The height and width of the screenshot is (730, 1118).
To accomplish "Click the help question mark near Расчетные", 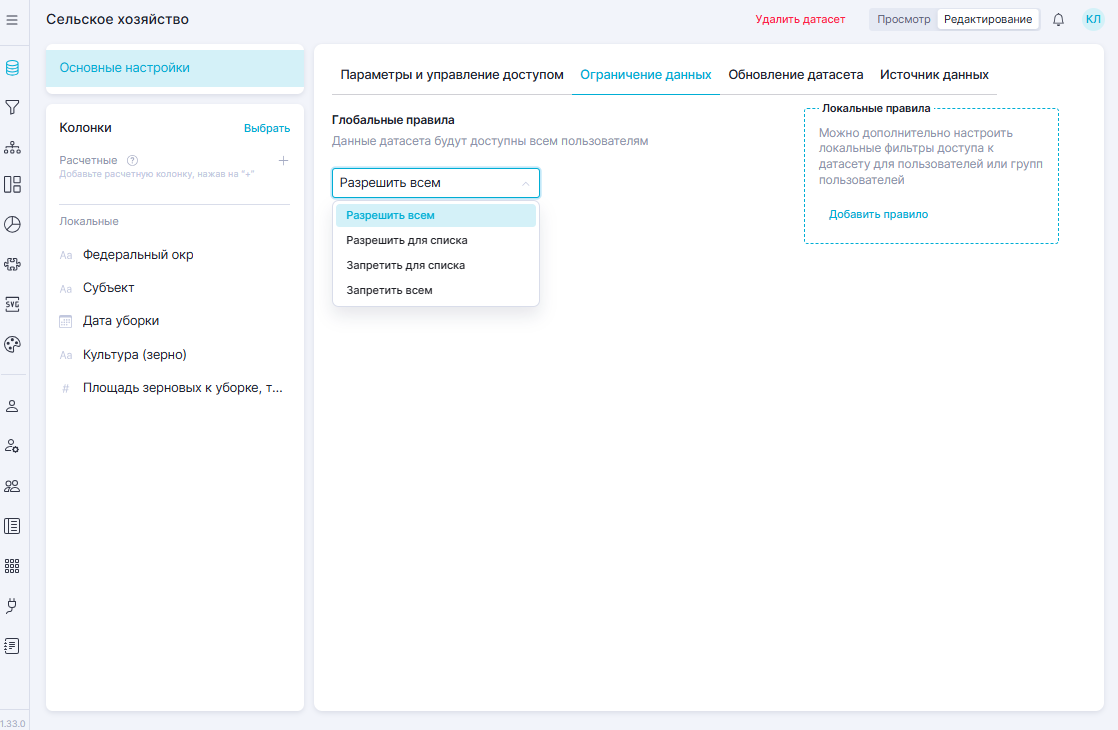I will [x=133, y=160].
